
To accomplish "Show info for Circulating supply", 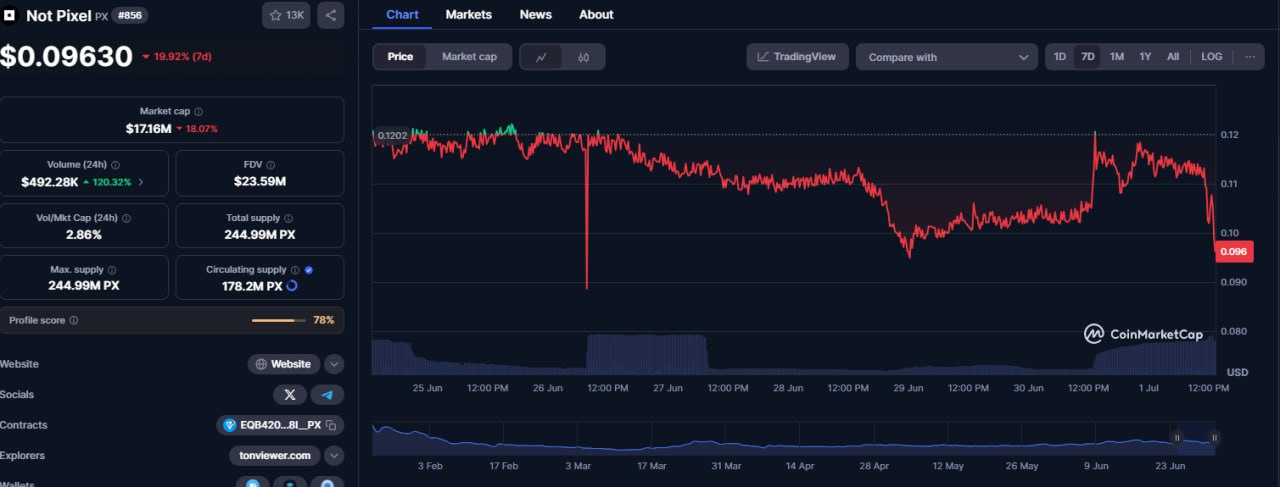I will tap(295, 270).
